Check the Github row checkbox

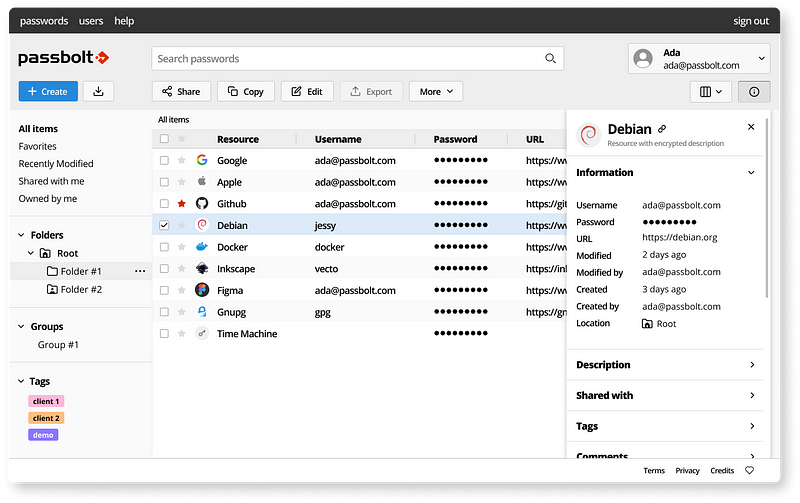(164, 204)
